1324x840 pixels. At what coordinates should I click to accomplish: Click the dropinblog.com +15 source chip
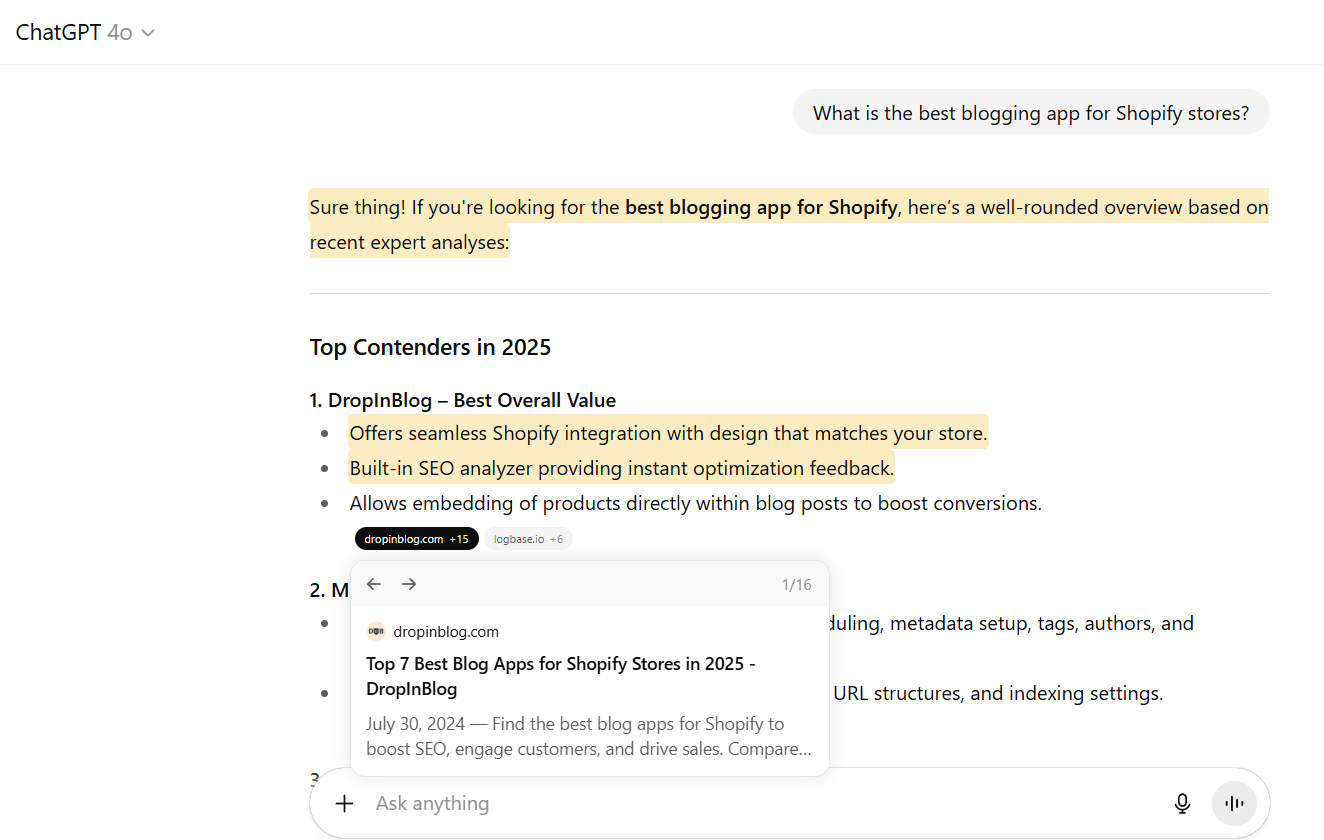tap(416, 539)
